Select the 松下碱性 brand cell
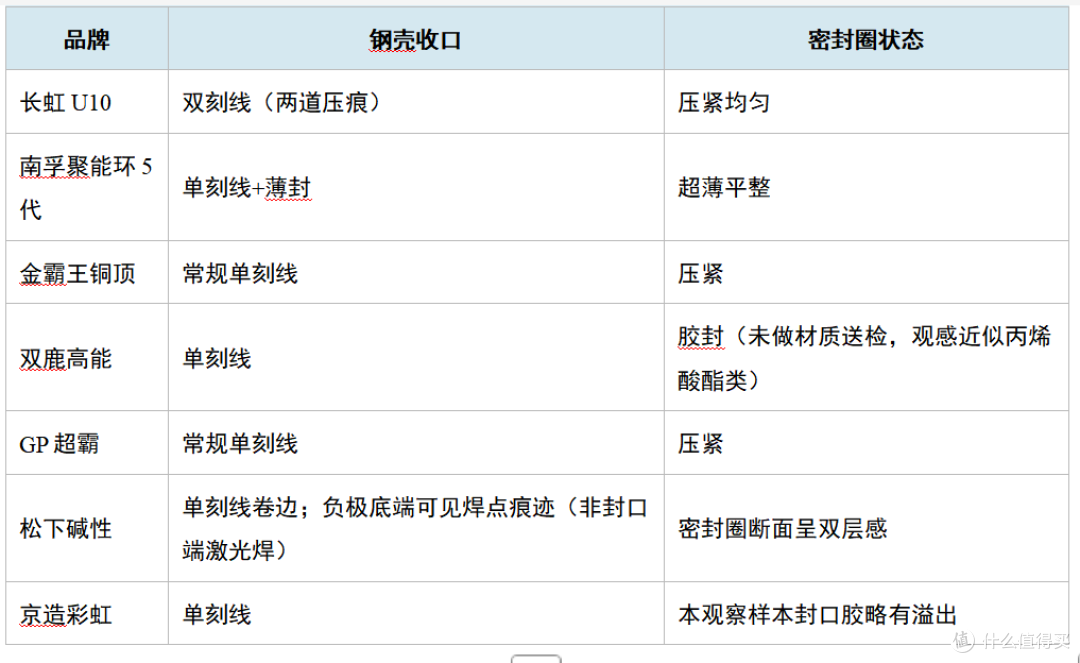This screenshot has height=663, width=1080. (x=87, y=528)
